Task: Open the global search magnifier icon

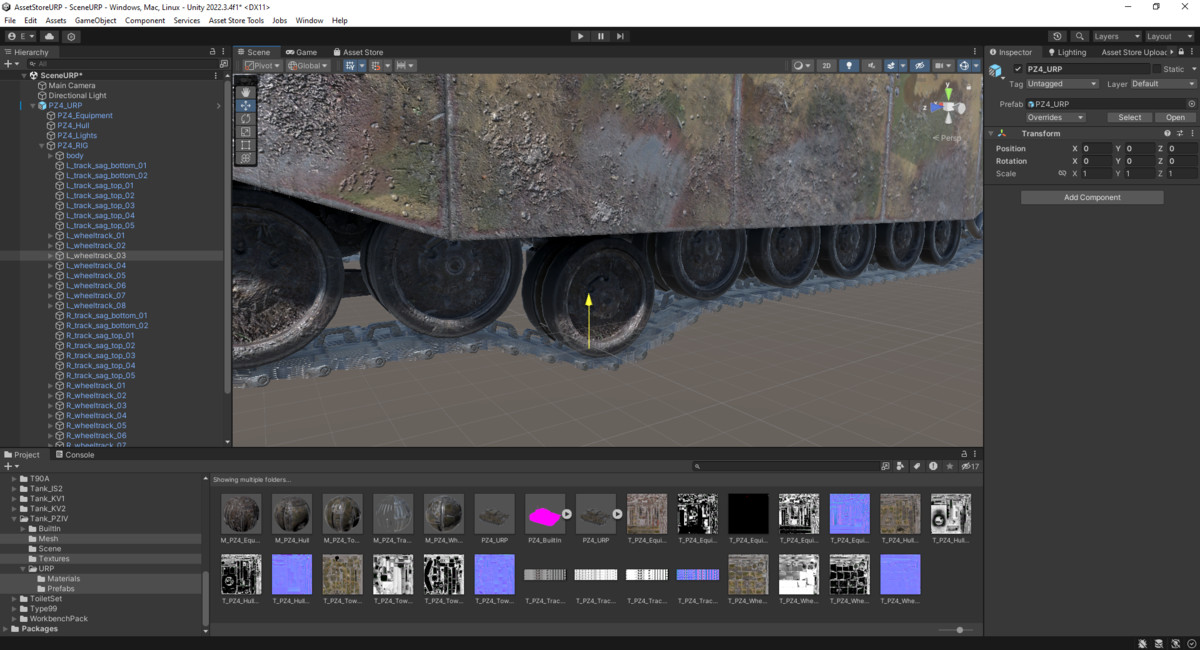Action: pyautogui.click(x=1079, y=36)
